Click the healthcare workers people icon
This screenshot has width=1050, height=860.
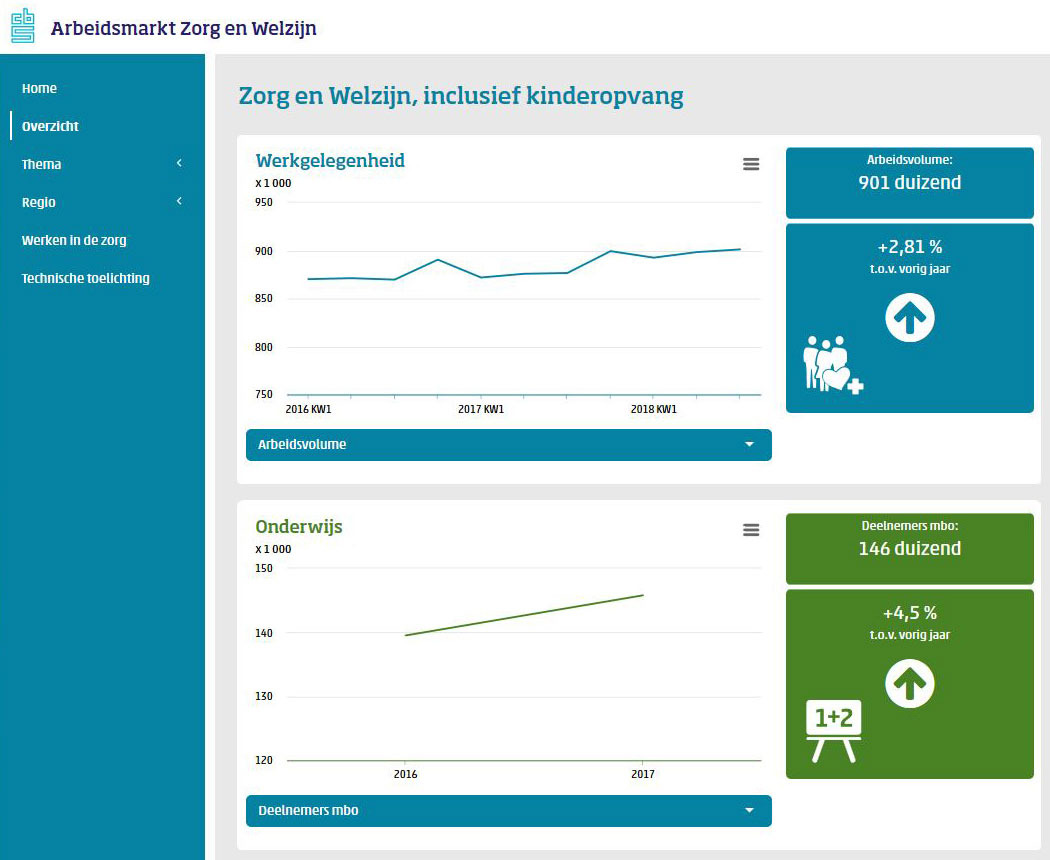tap(832, 365)
